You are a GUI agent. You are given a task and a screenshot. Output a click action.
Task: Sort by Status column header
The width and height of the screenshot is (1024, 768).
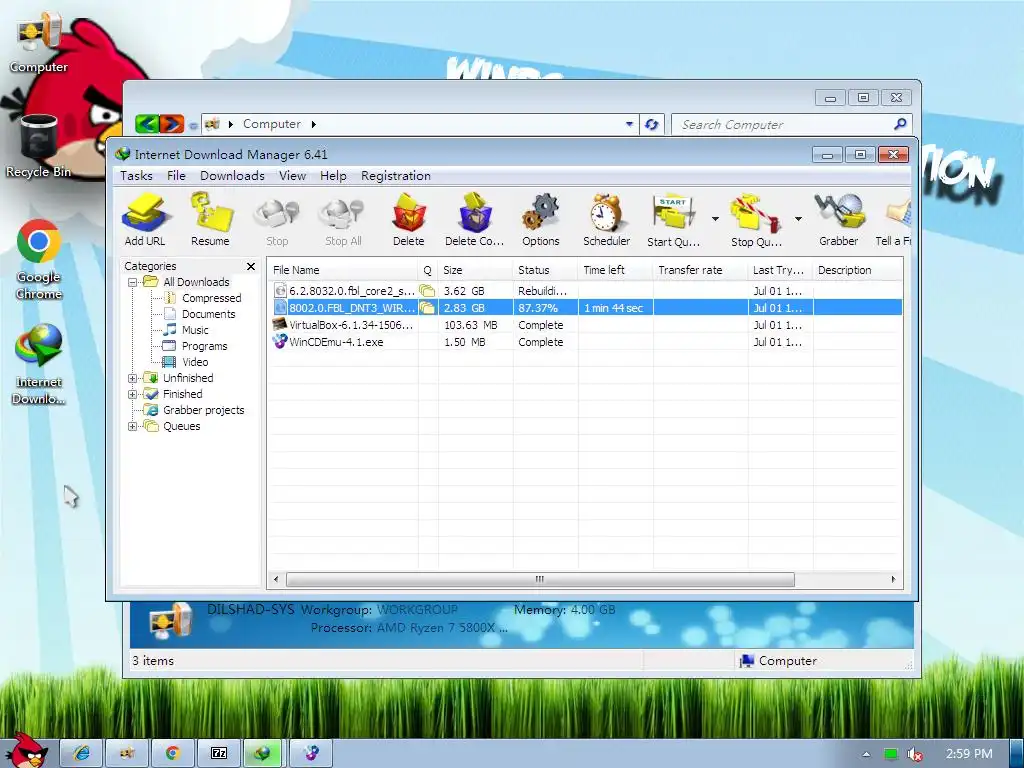(x=545, y=270)
